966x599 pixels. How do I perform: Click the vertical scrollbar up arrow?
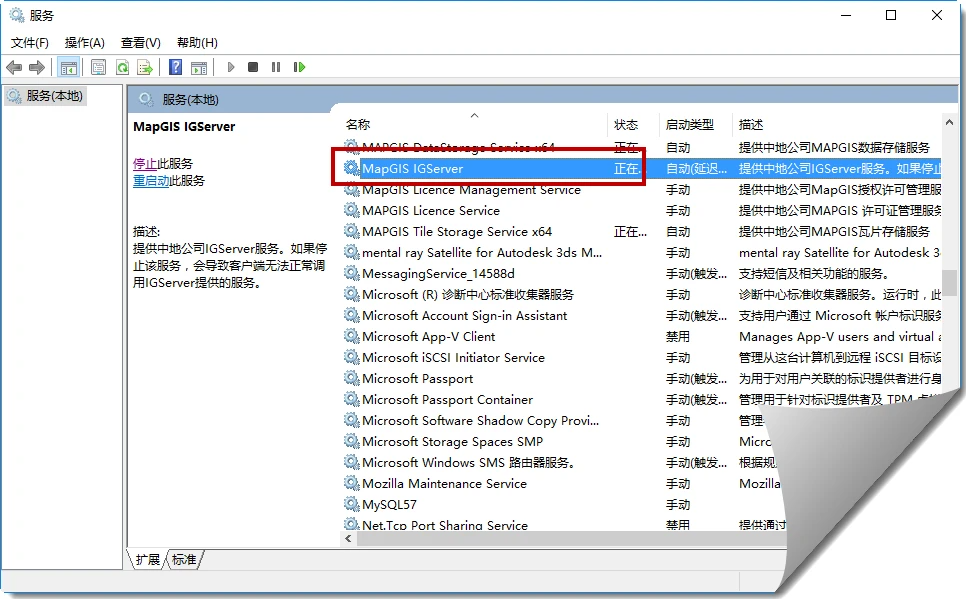click(949, 123)
